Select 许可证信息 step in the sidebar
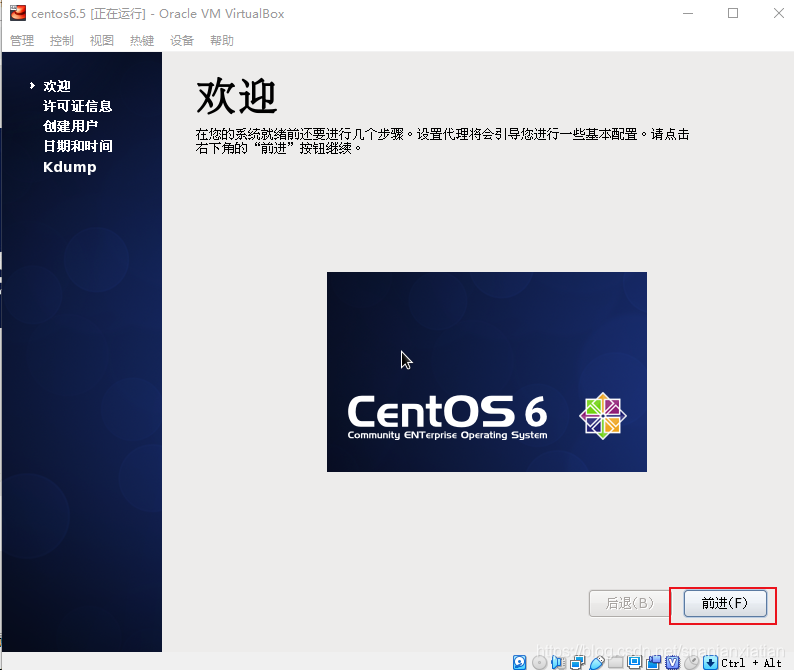The width and height of the screenshot is (794, 670). [77, 106]
